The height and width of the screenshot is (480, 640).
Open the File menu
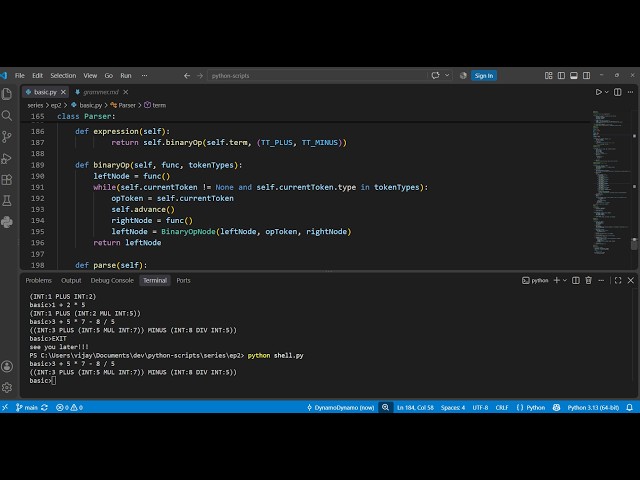(20, 76)
